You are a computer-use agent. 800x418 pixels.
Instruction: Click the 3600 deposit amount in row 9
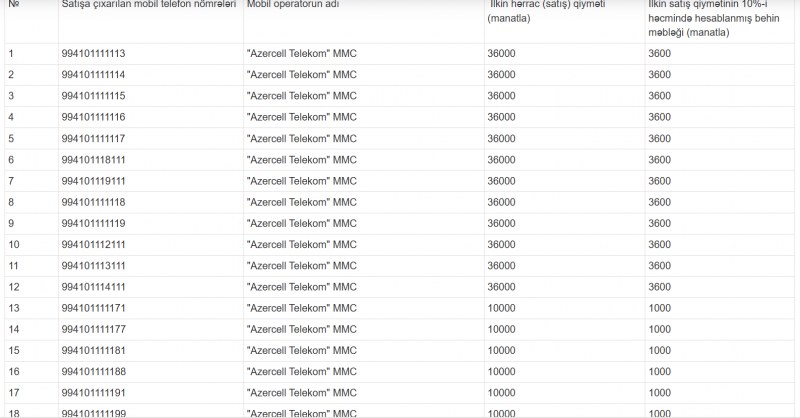659,224
